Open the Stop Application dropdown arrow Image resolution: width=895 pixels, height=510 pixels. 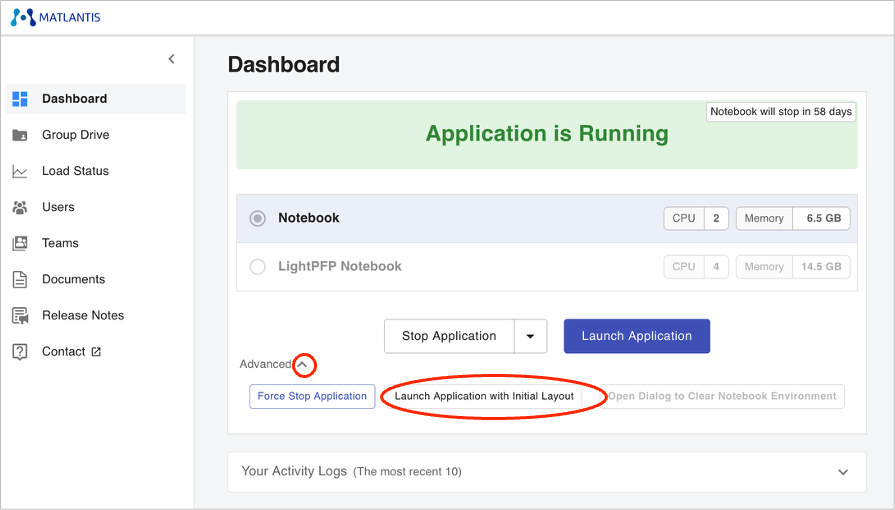point(530,336)
